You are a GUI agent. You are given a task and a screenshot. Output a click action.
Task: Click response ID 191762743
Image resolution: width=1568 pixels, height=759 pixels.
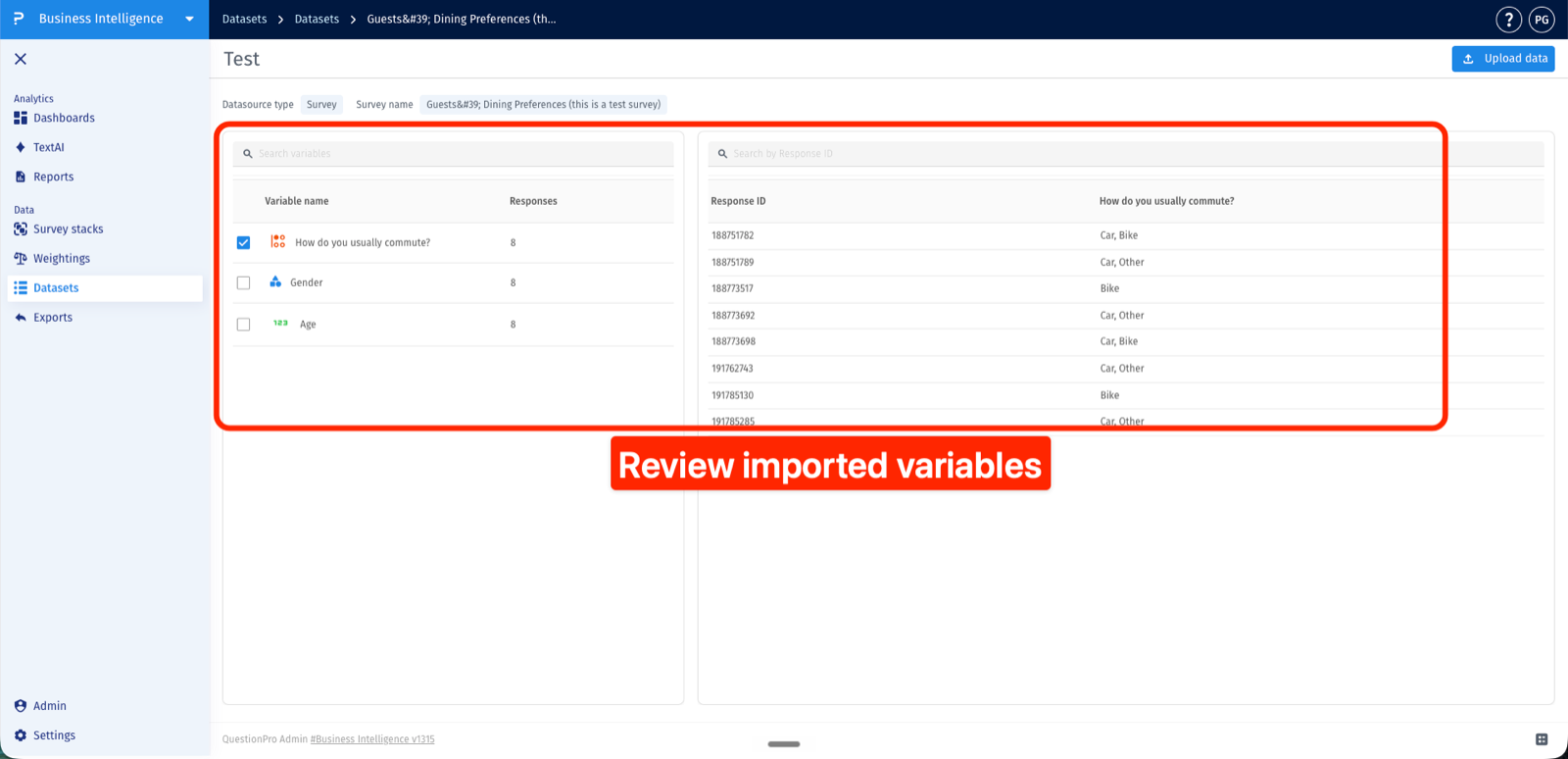pos(732,368)
